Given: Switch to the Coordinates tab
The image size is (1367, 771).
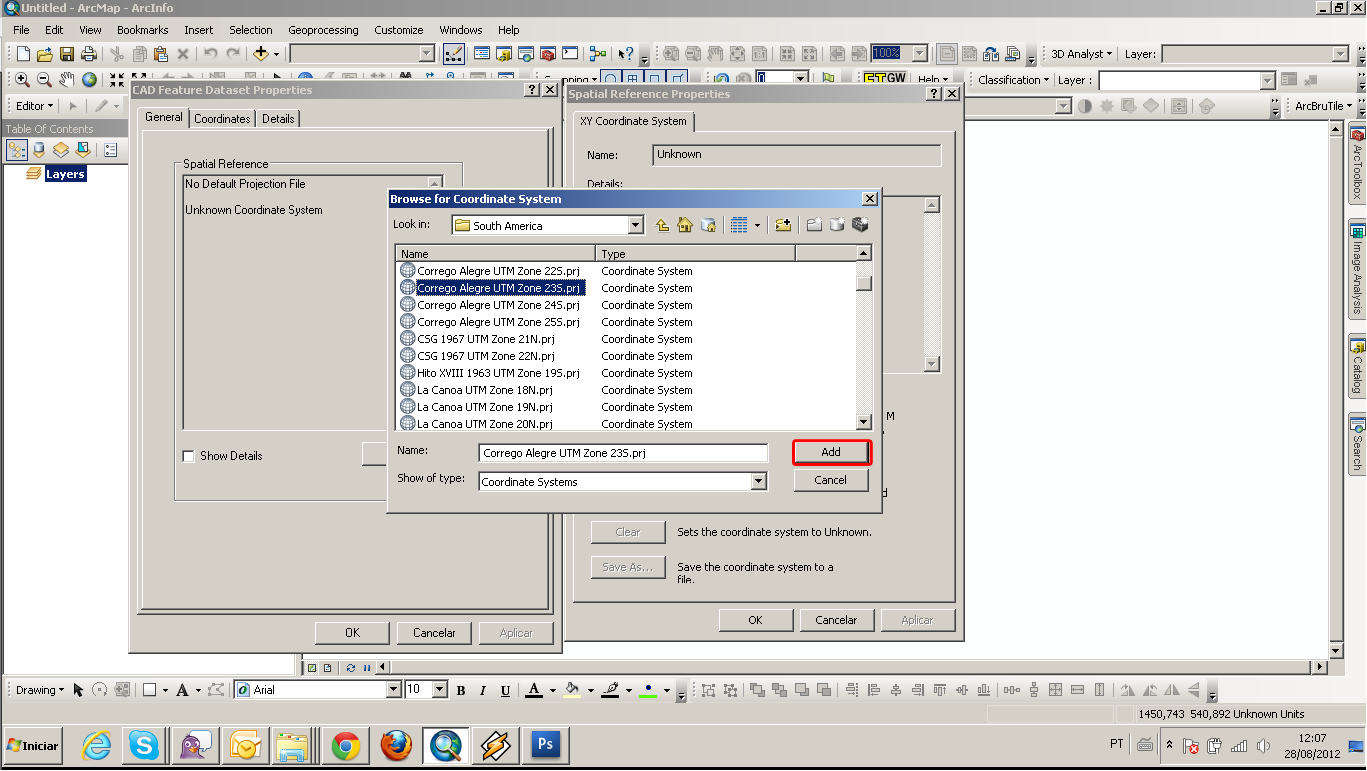Looking at the screenshot, I should point(222,119).
